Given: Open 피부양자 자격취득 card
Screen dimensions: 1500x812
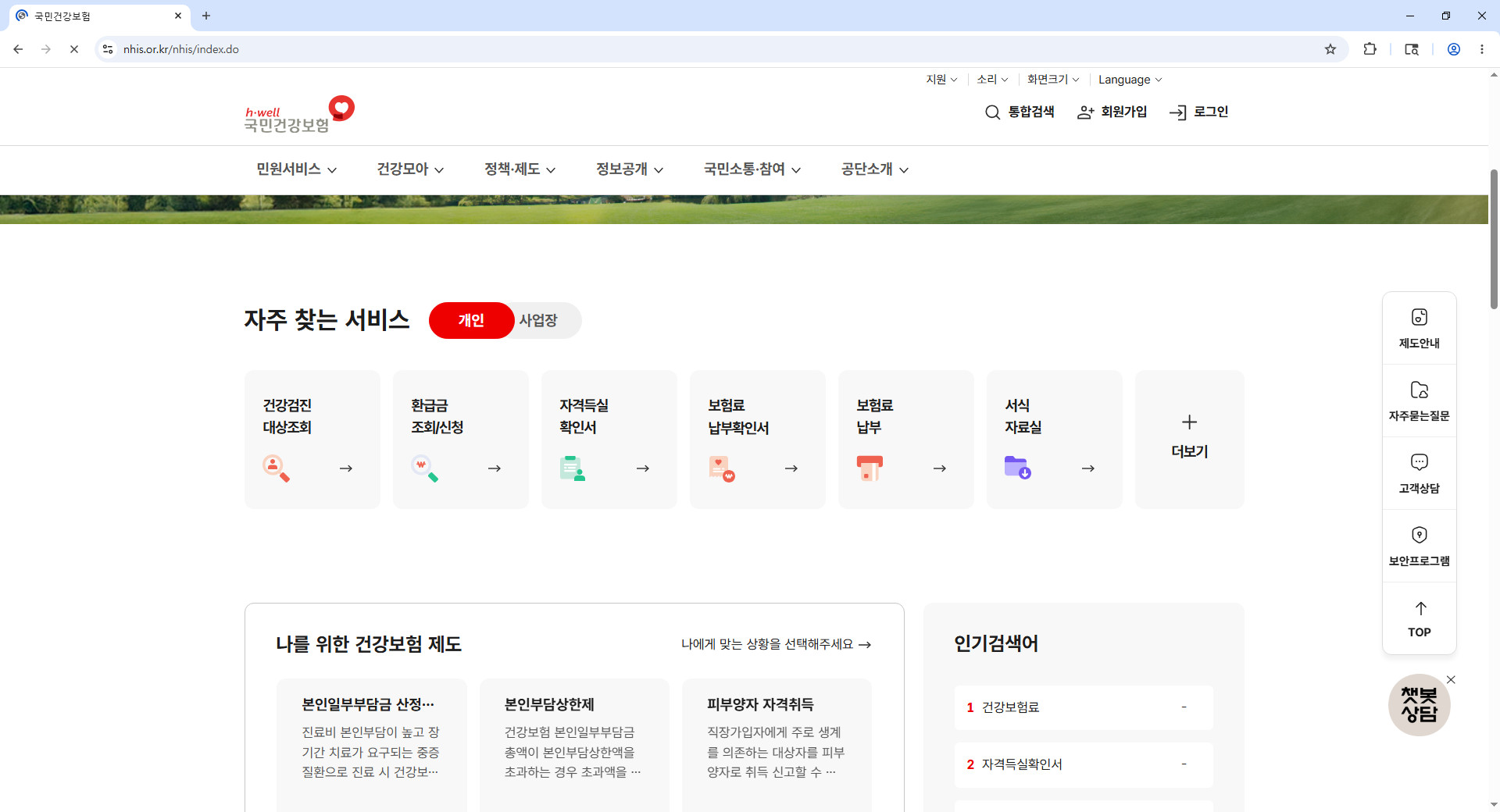Looking at the screenshot, I should (x=777, y=745).
